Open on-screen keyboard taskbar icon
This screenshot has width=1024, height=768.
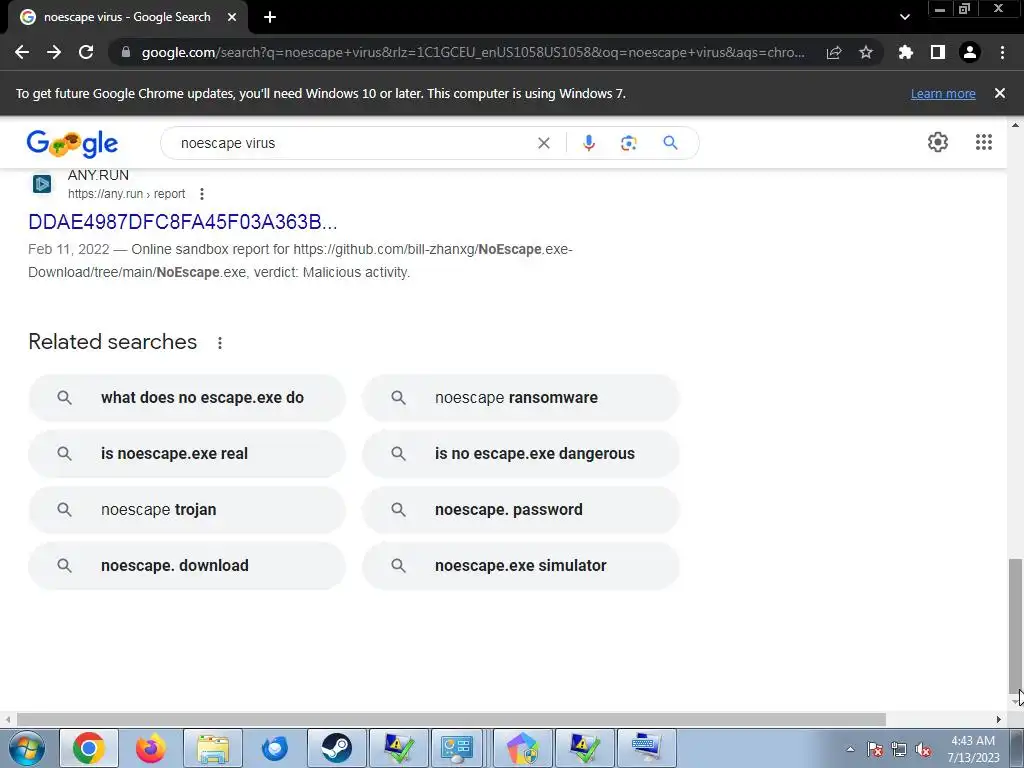coord(647,748)
